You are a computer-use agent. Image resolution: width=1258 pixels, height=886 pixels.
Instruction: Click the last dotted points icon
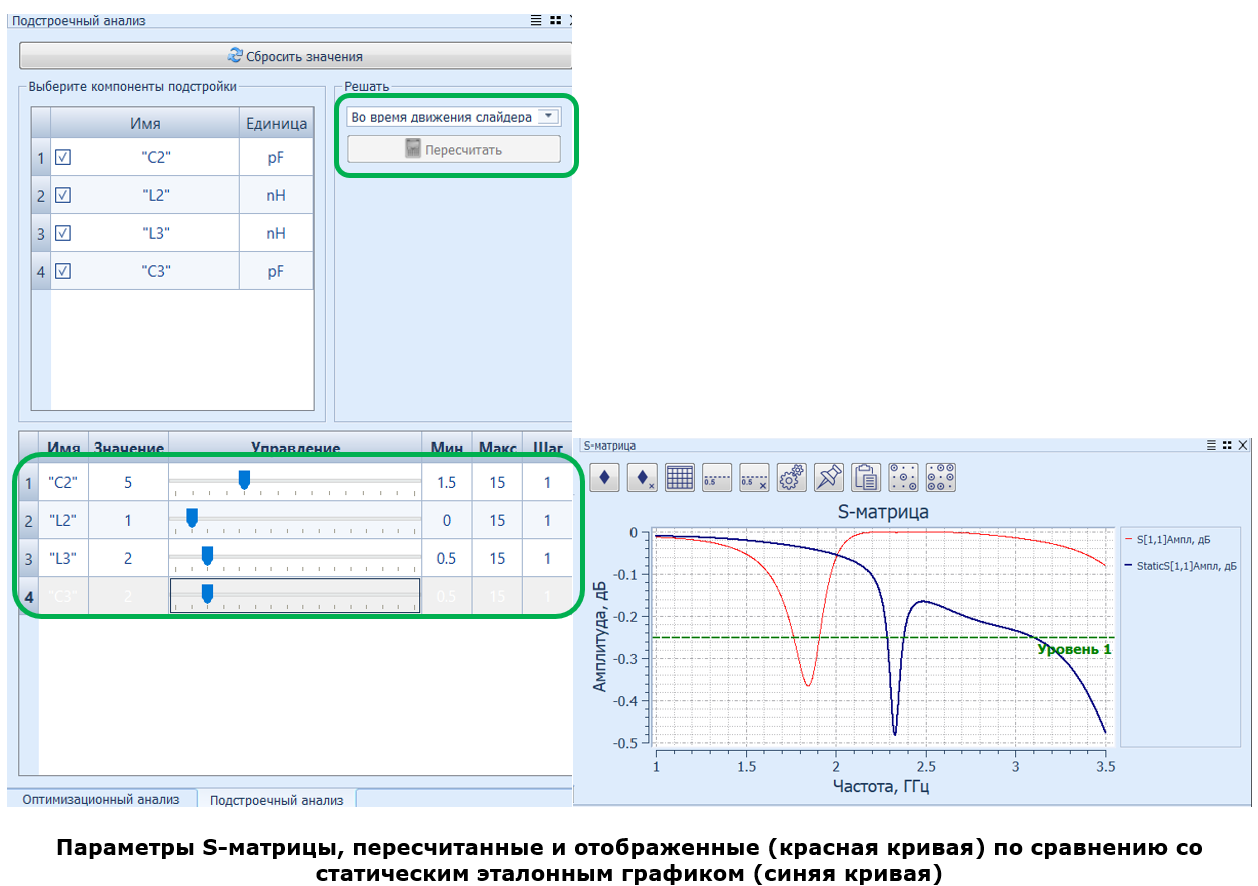[x=941, y=477]
